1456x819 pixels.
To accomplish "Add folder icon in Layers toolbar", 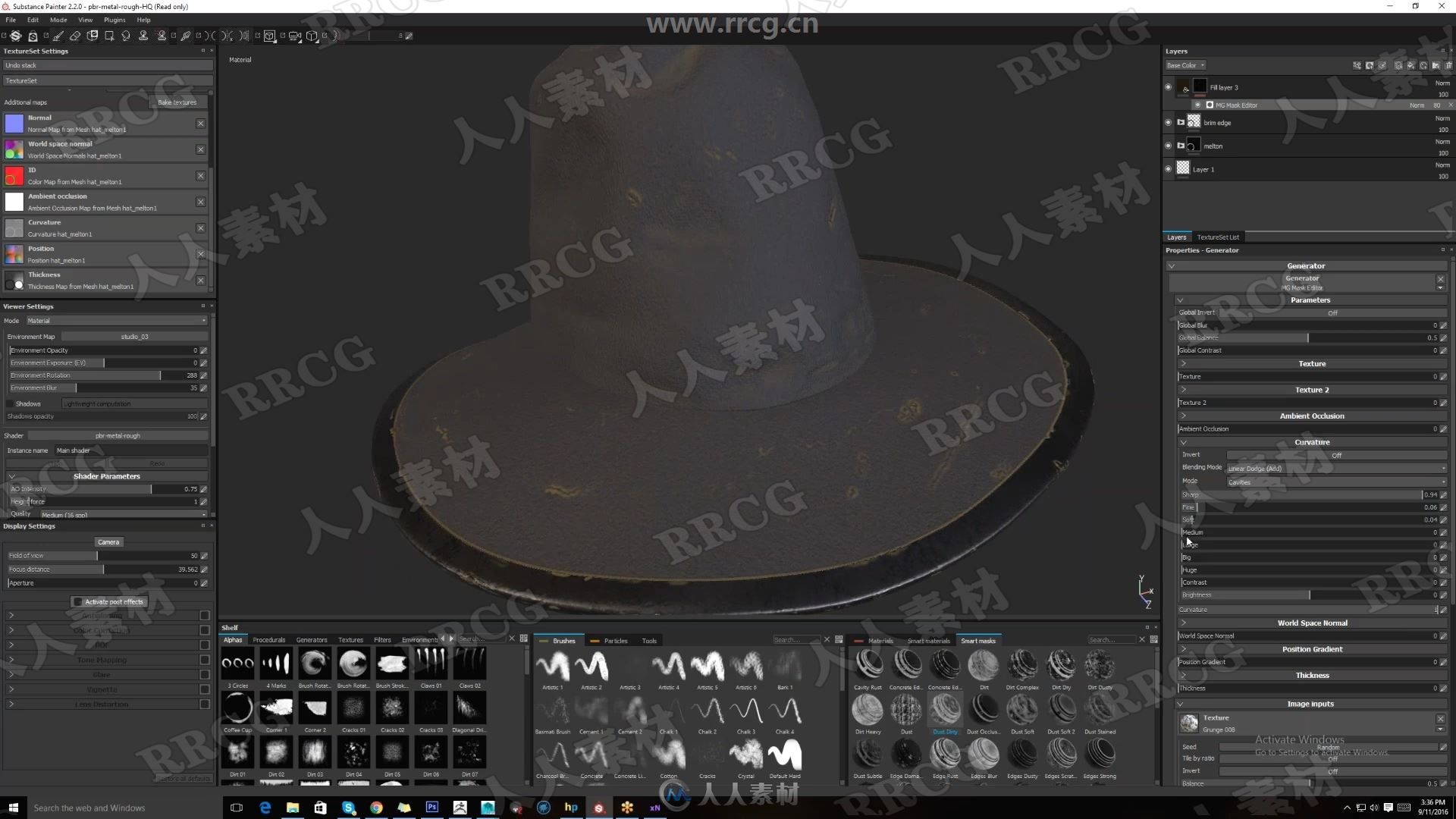I will click(x=1436, y=65).
